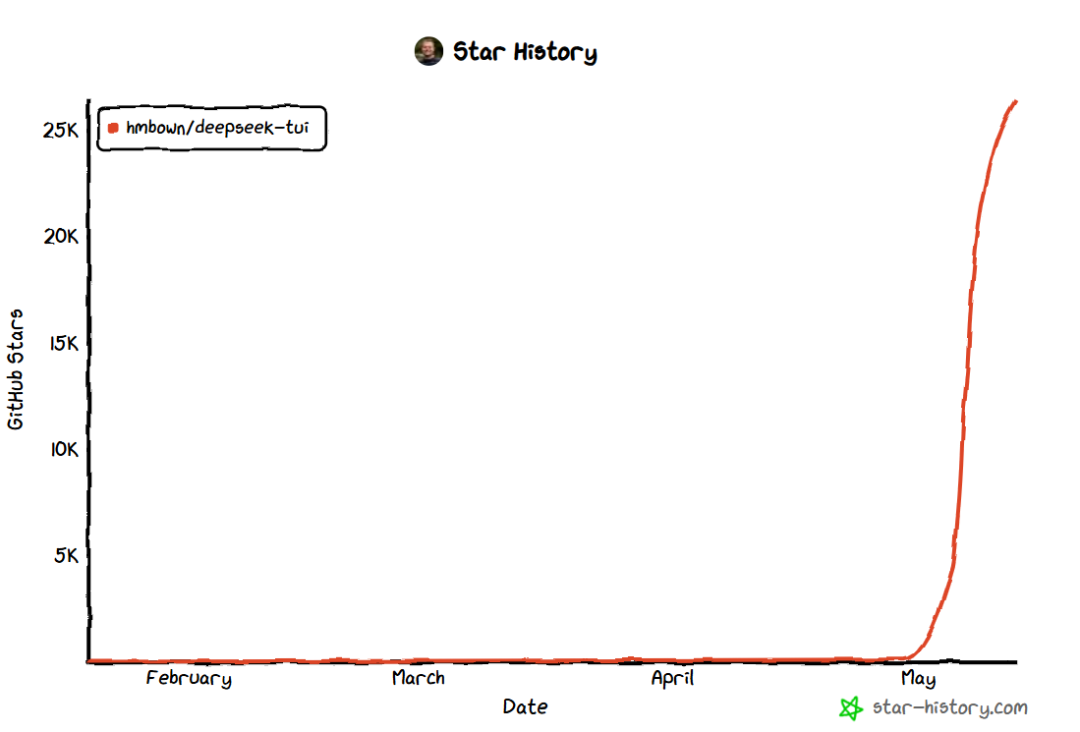Click the green star-history logo icon
Image resolution: width=1080 pixels, height=732 pixels.
pos(851,708)
